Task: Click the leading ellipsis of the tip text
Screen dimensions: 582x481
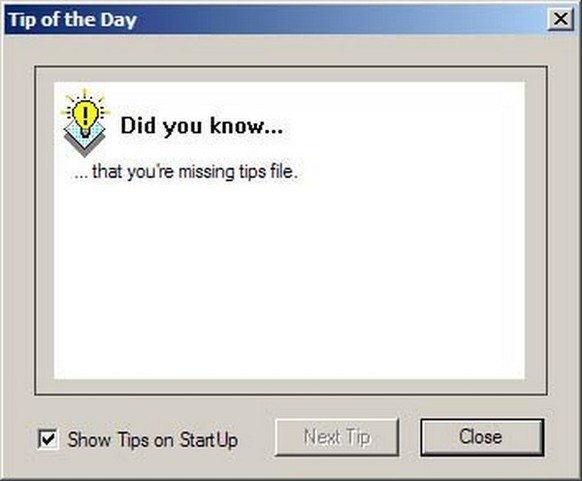Action: point(81,177)
